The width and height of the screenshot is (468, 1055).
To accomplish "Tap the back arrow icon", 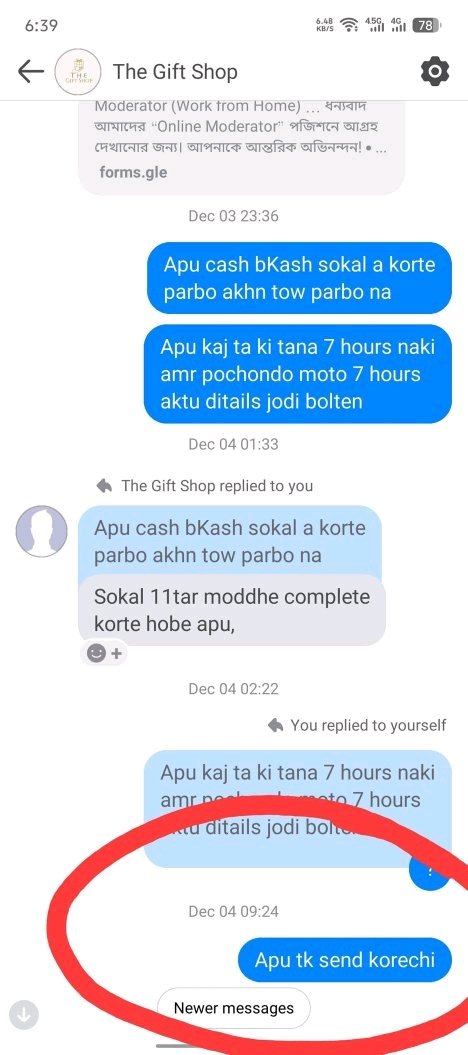I will 31,71.
